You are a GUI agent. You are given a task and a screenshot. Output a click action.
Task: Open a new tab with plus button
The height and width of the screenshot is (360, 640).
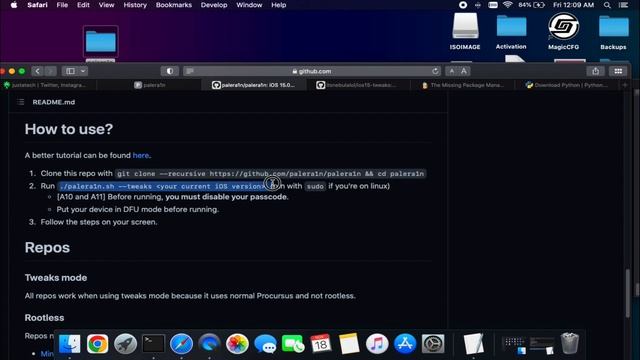point(624,85)
